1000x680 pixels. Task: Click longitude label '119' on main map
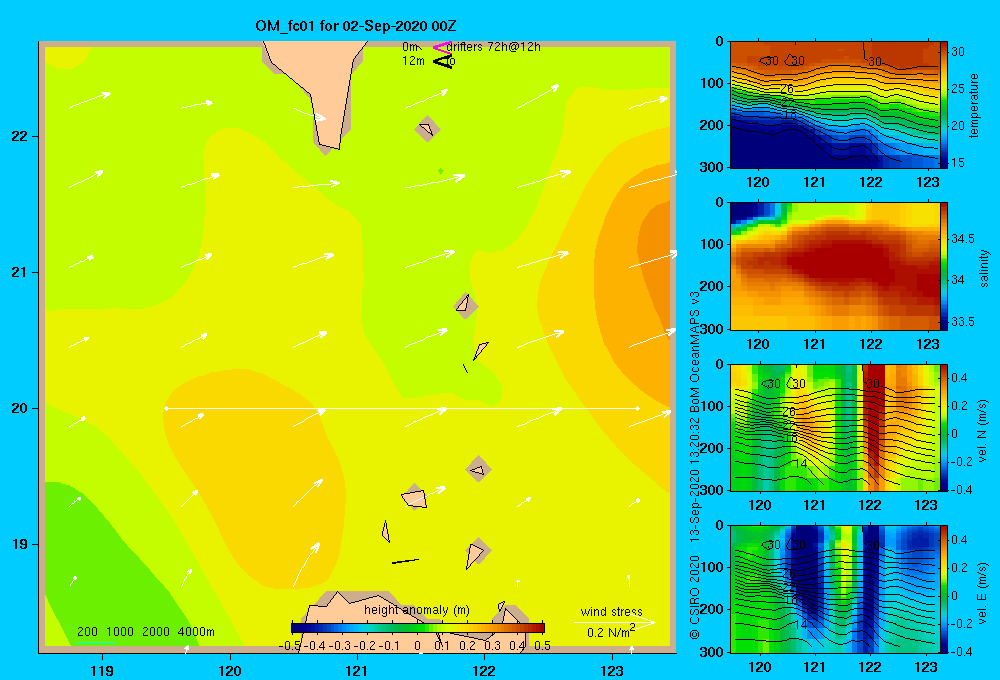coord(102,670)
